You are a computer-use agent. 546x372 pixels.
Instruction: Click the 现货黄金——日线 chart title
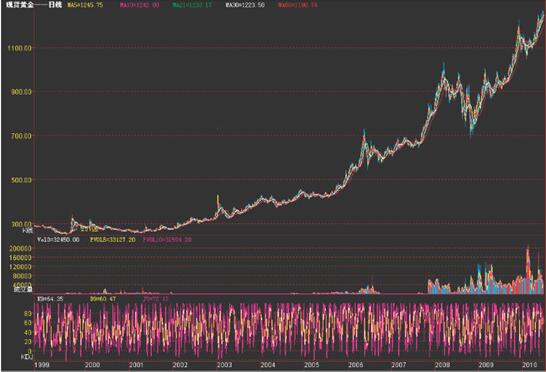[x=34, y=5]
